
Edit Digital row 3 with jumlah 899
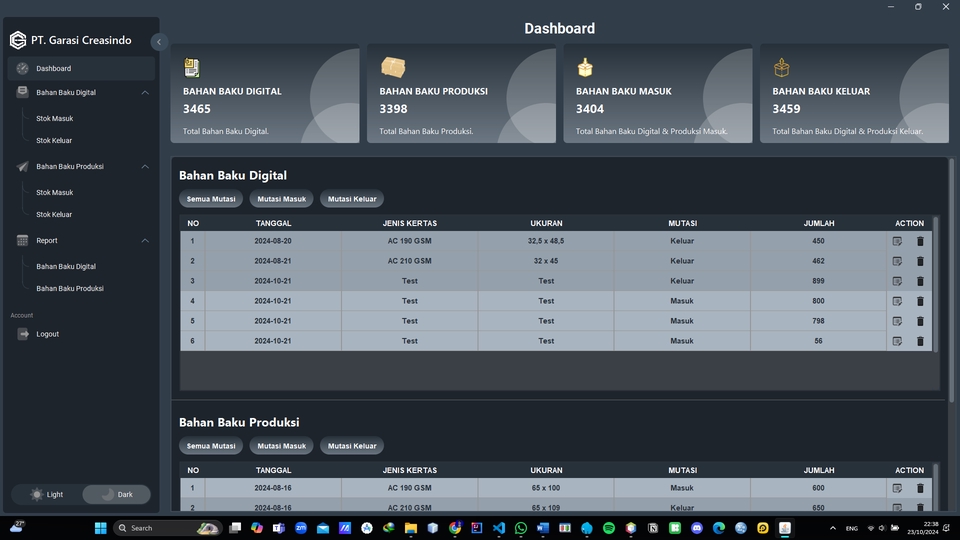tap(897, 281)
